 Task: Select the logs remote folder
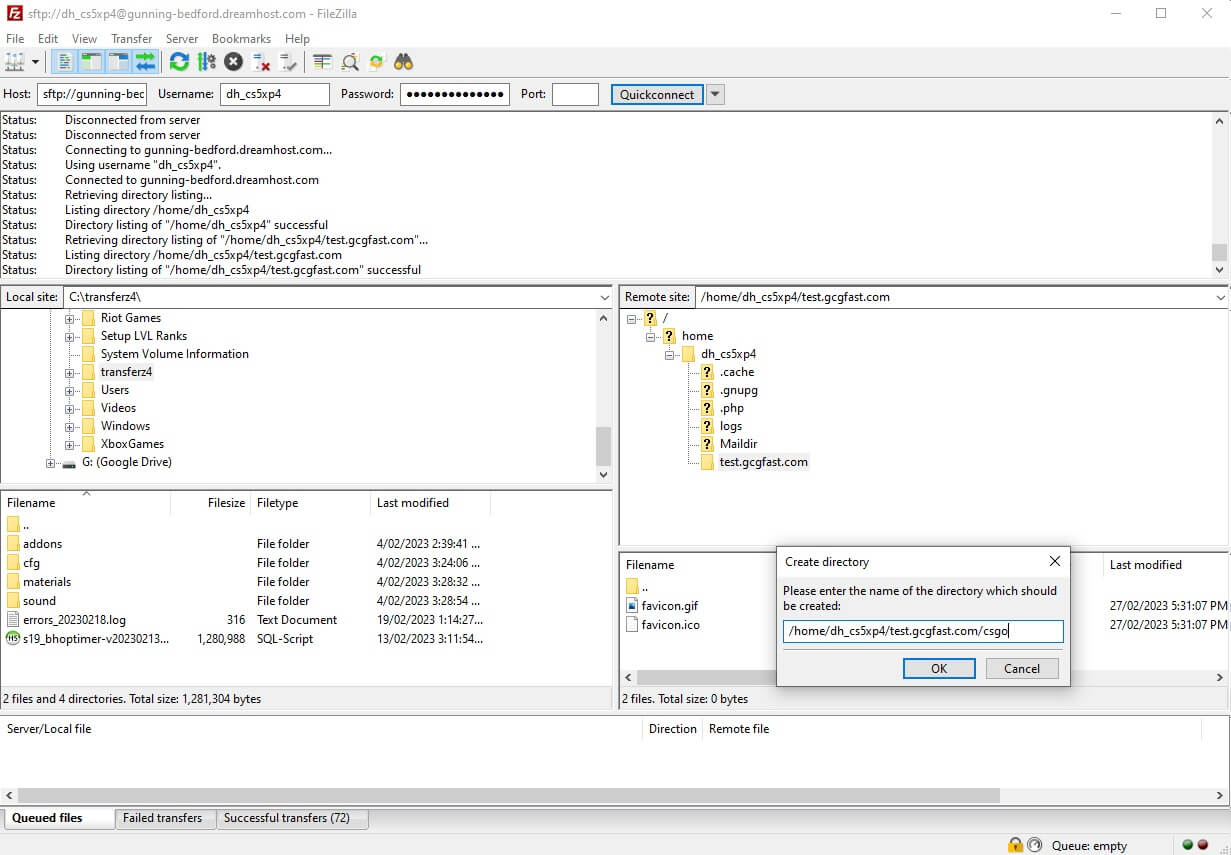tap(731, 426)
